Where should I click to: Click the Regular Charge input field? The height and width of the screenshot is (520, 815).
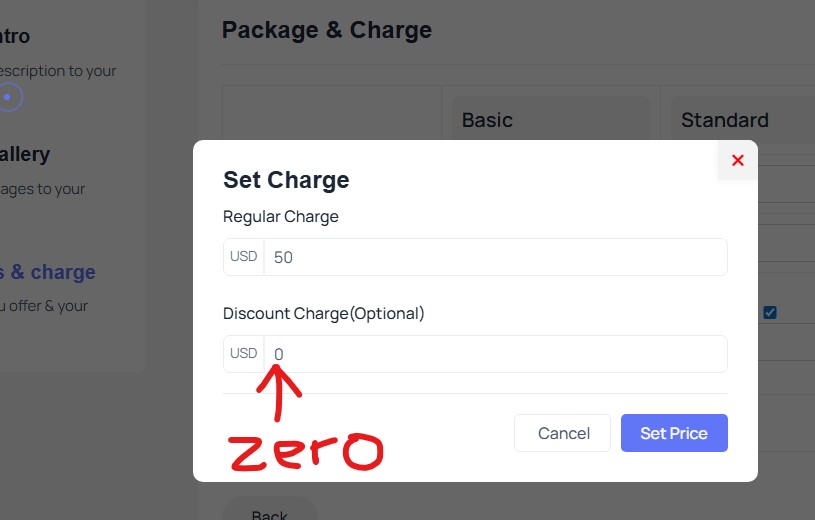[495, 257]
